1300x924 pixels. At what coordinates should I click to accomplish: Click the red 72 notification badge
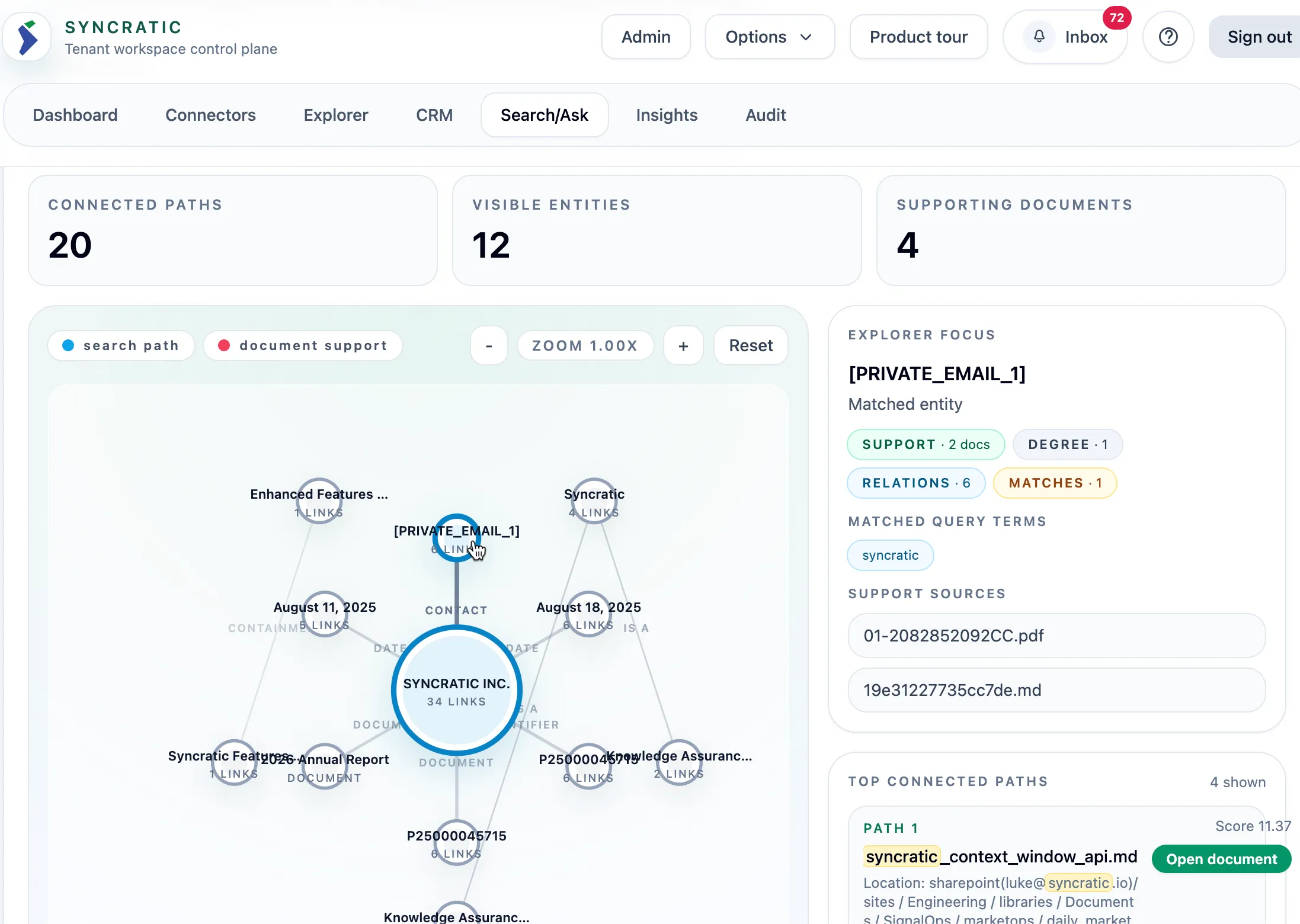[1117, 18]
